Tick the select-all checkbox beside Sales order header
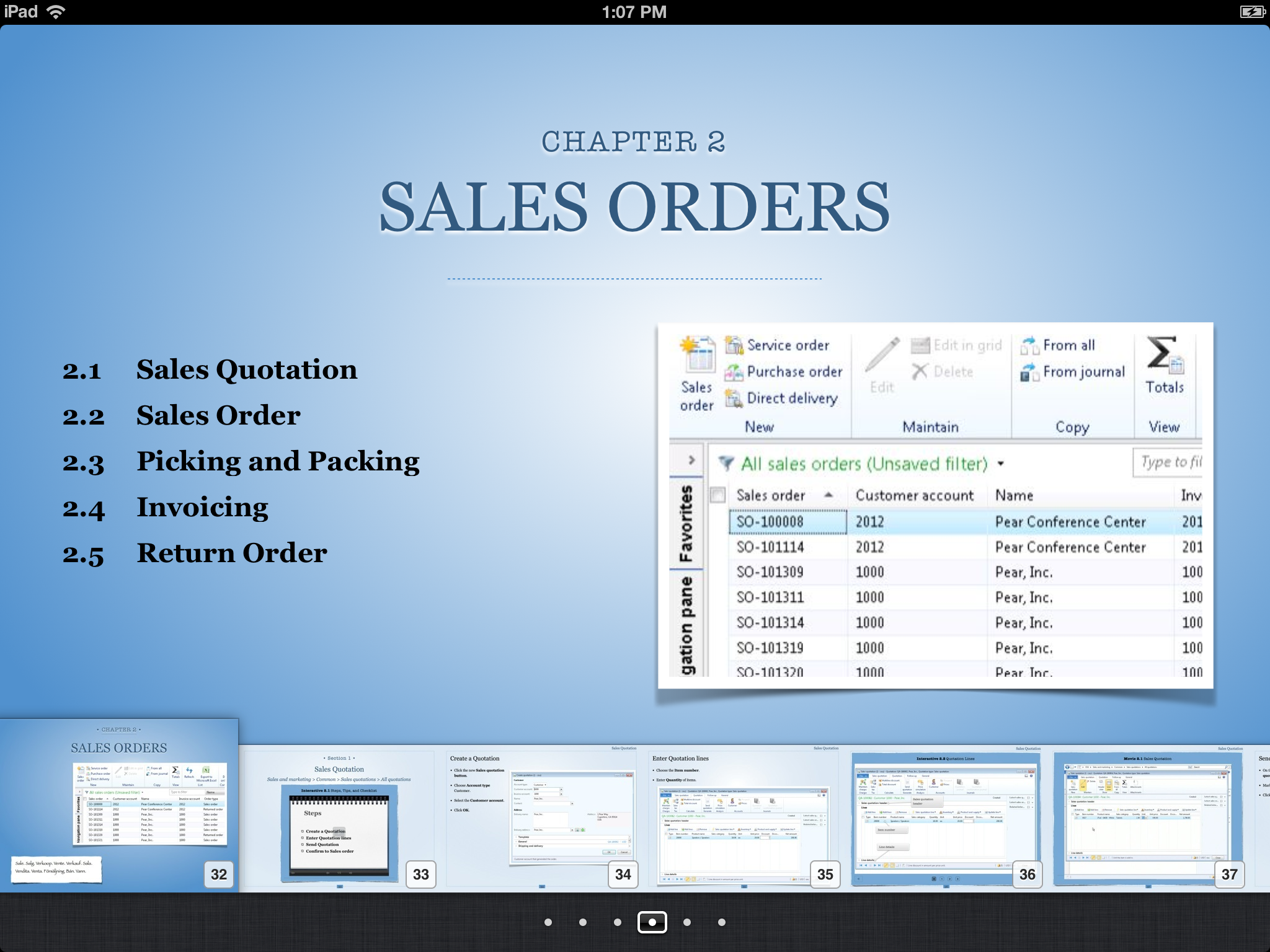This screenshot has height=952, width=1270. coord(717,495)
